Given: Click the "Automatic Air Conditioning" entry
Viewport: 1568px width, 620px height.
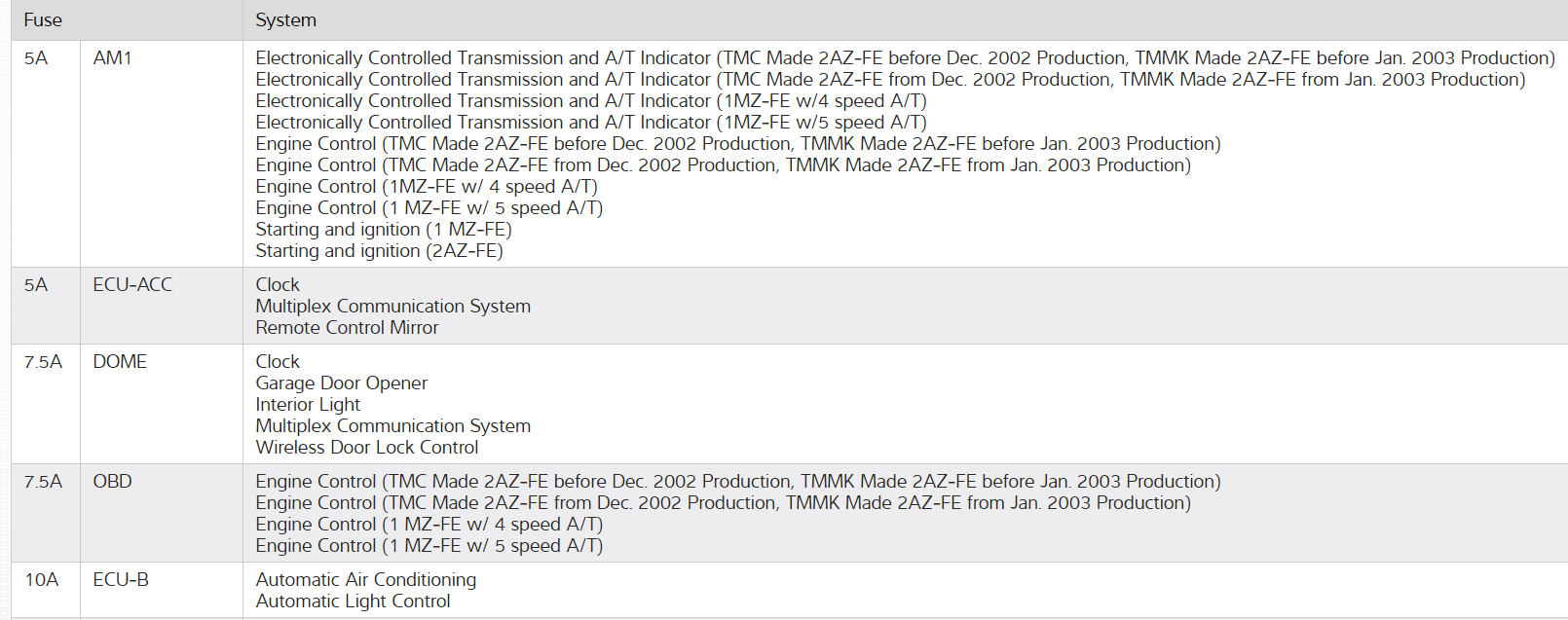Looking at the screenshot, I should pos(366,580).
